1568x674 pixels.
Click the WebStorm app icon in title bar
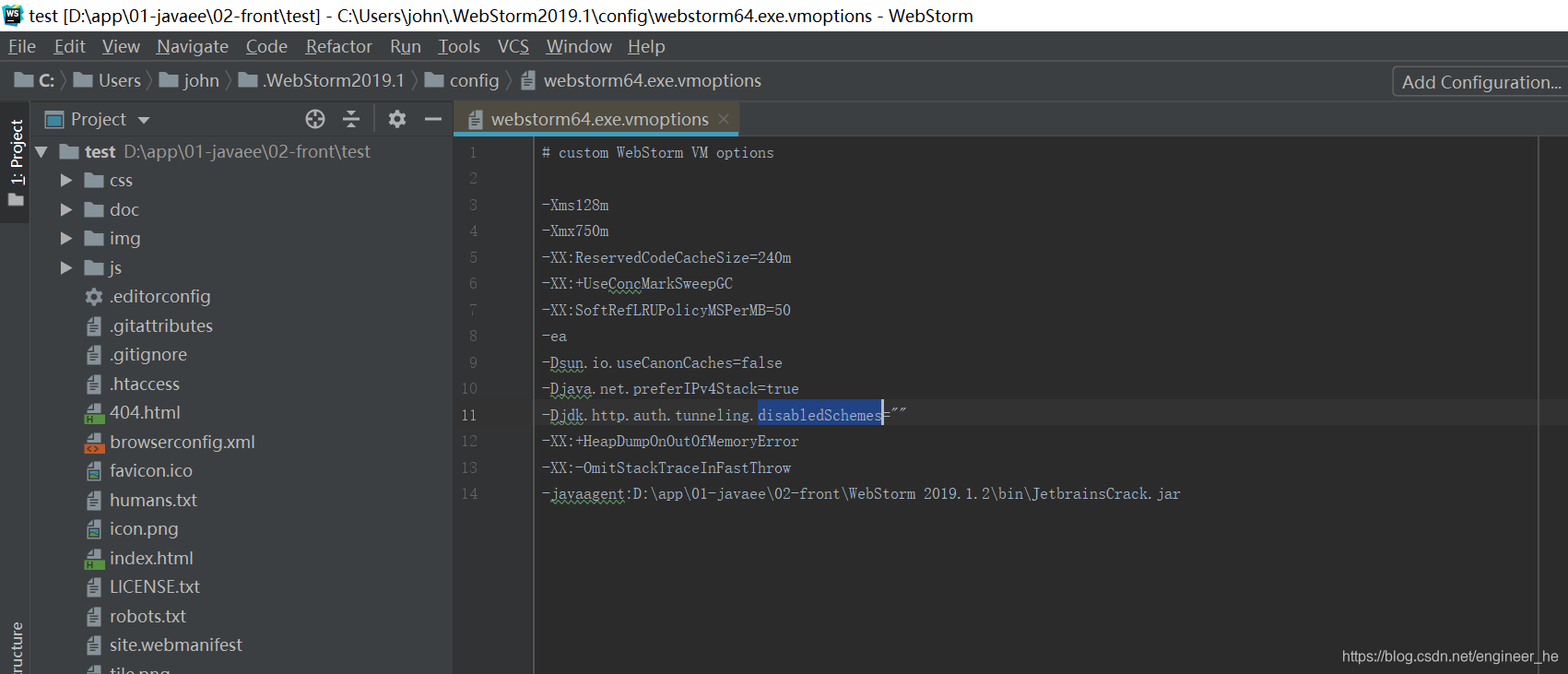(x=13, y=15)
